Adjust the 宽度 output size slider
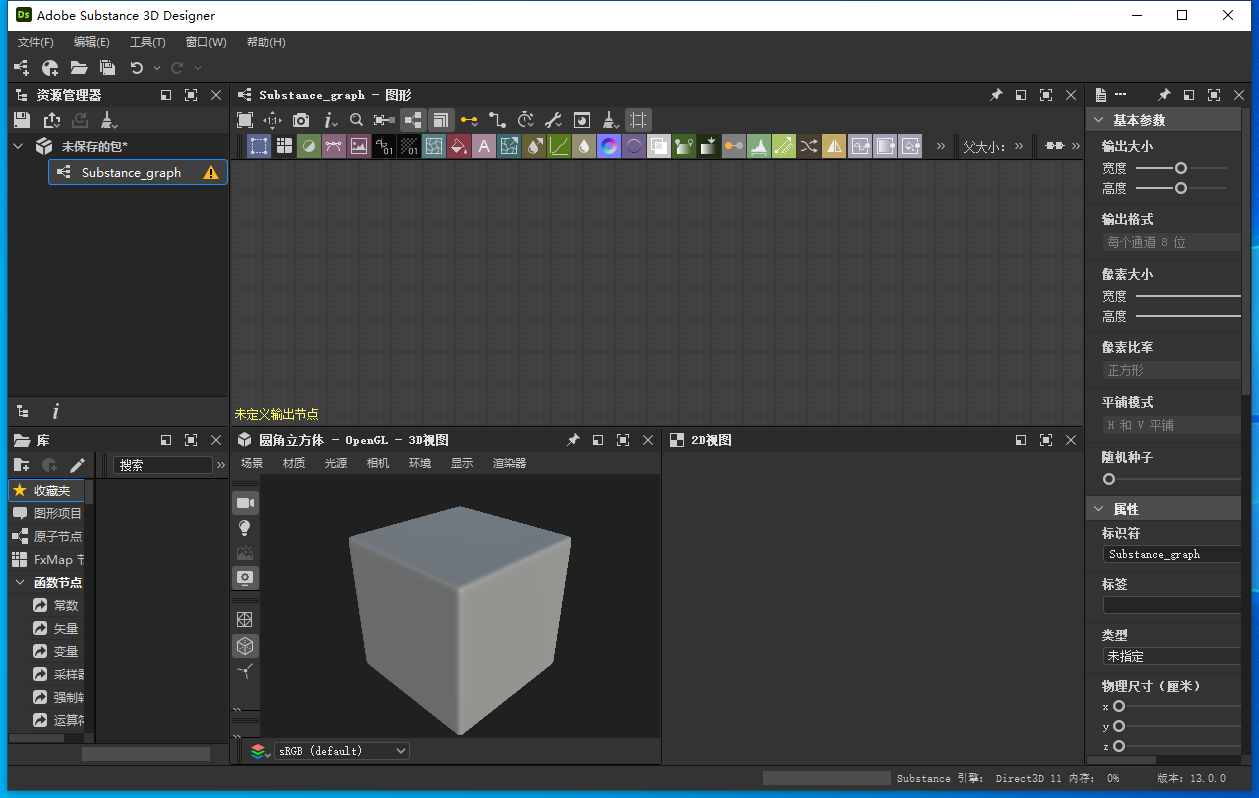 [1181, 168]
